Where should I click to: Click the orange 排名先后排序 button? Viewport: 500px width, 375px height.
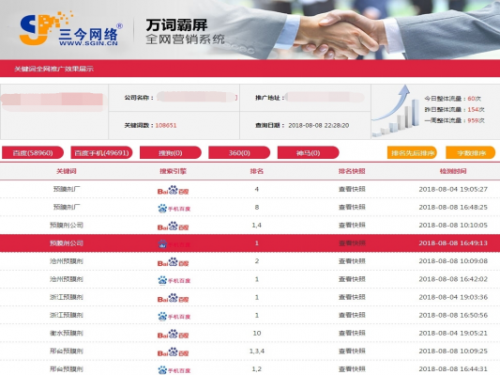[412, 153]
